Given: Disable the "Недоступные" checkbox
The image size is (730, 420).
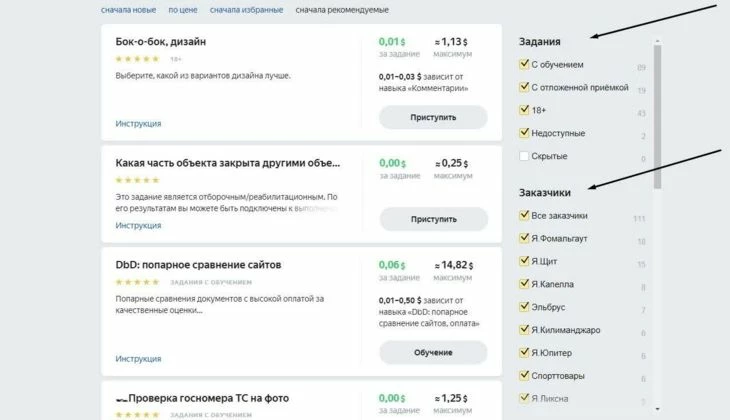Looking at the screenshot, I should pos(524,132).
